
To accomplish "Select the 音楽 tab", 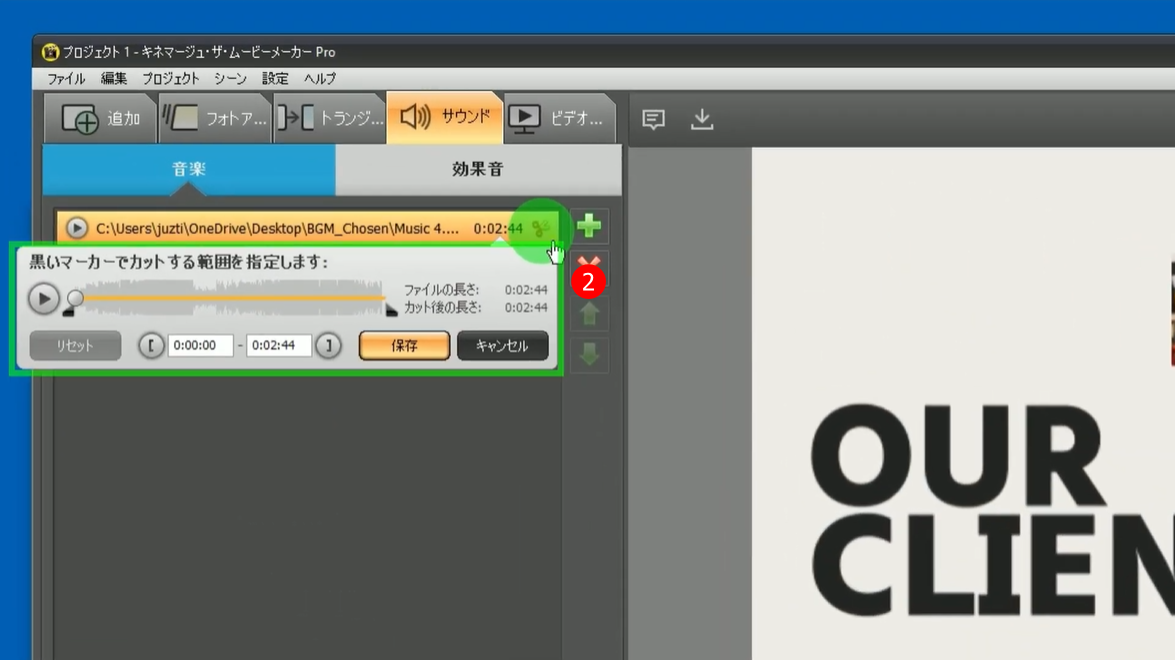I will click(x=189, y=170).
